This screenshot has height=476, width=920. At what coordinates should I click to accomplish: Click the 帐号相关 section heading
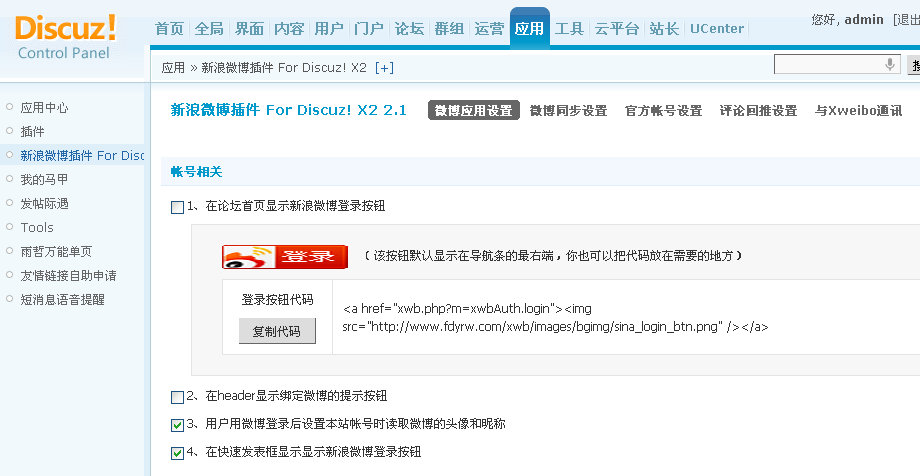coord(197,172)
